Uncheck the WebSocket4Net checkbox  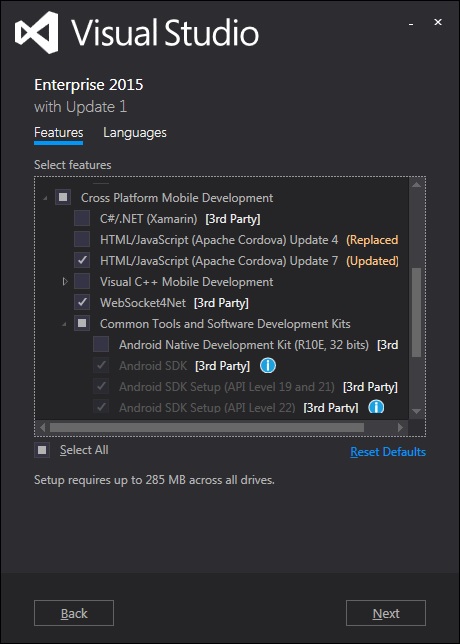point(82,303)
